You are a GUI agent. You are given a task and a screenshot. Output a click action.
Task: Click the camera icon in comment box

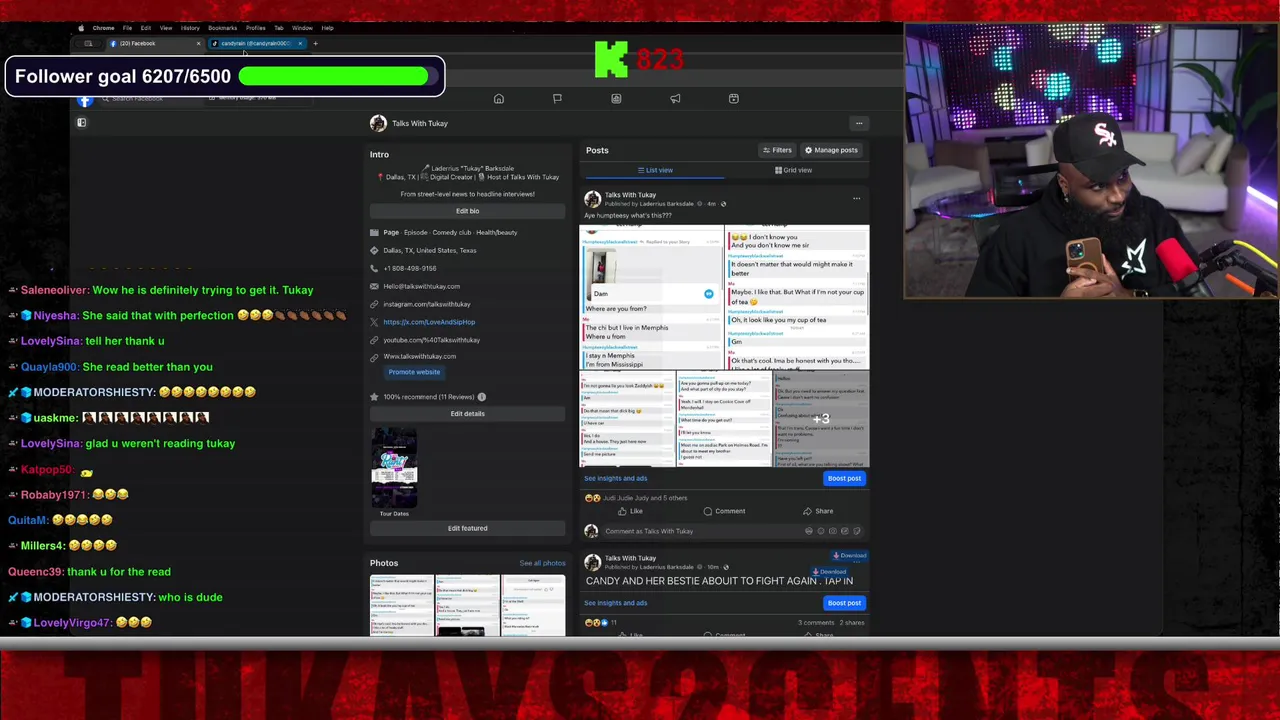point(833,531)
